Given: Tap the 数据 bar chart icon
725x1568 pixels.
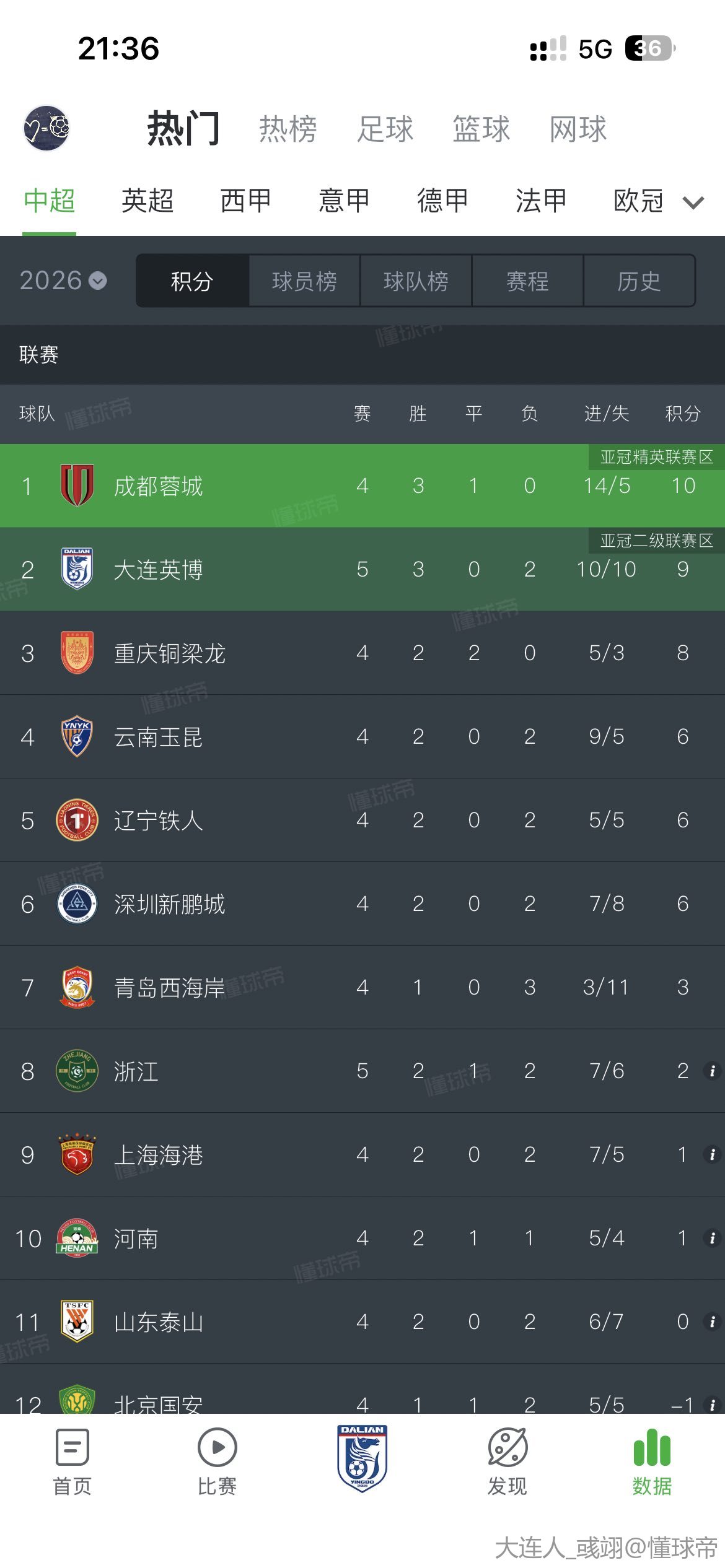Looking at the screenshot, I should (652, 1448).
